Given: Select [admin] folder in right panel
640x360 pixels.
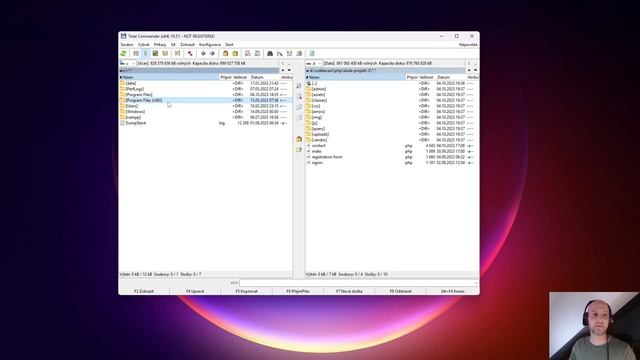Looking at the screenshot, I should coord(392,89).
